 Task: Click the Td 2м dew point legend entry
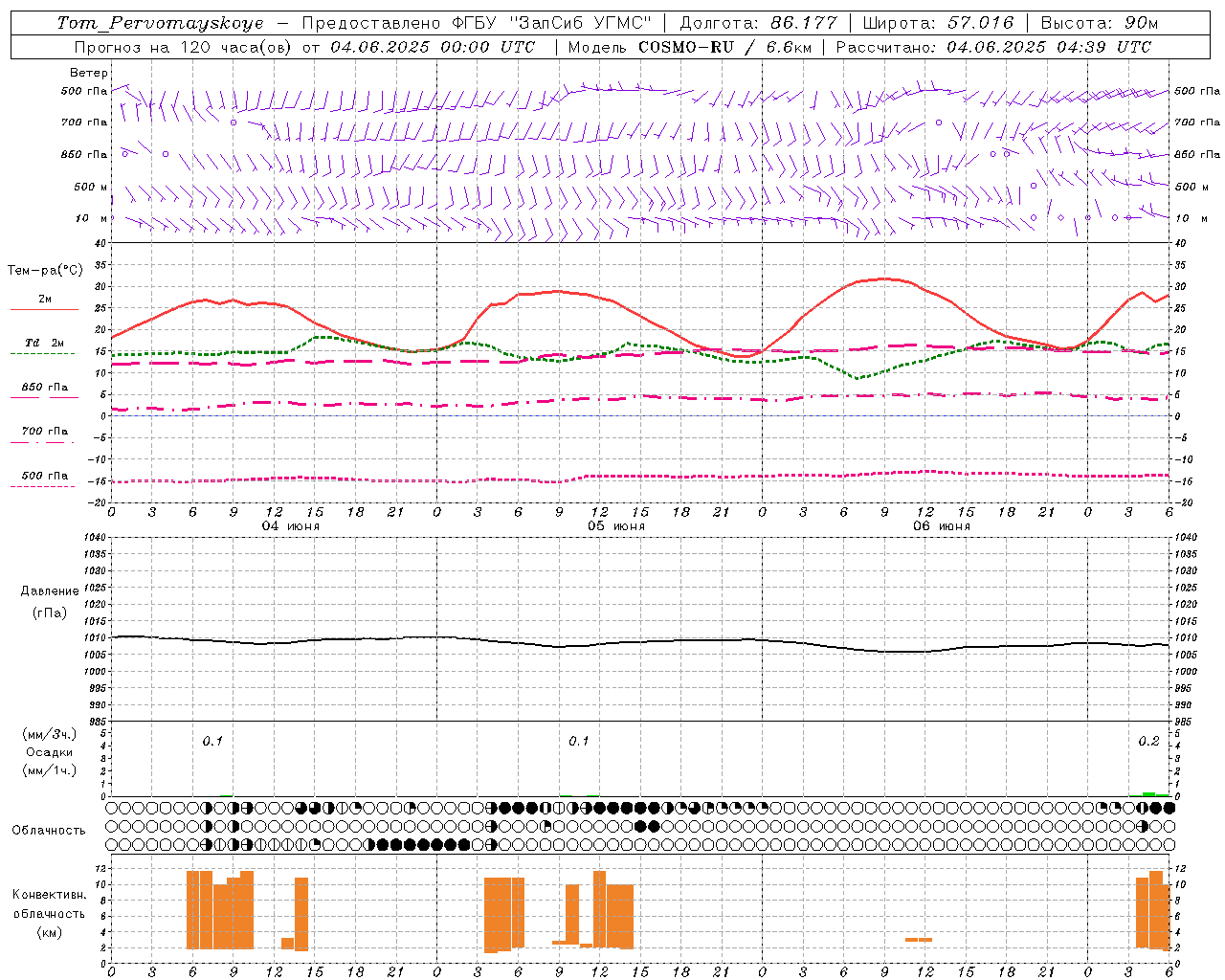coord(44,343)
